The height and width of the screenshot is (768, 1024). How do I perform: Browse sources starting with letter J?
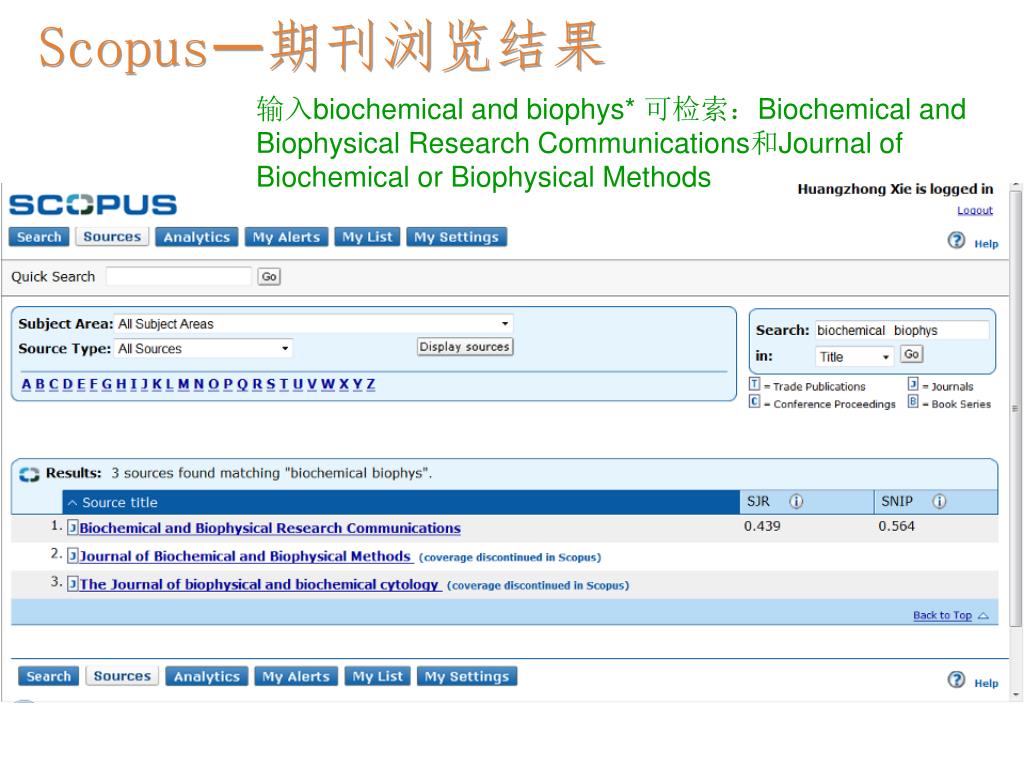[145, 384]
